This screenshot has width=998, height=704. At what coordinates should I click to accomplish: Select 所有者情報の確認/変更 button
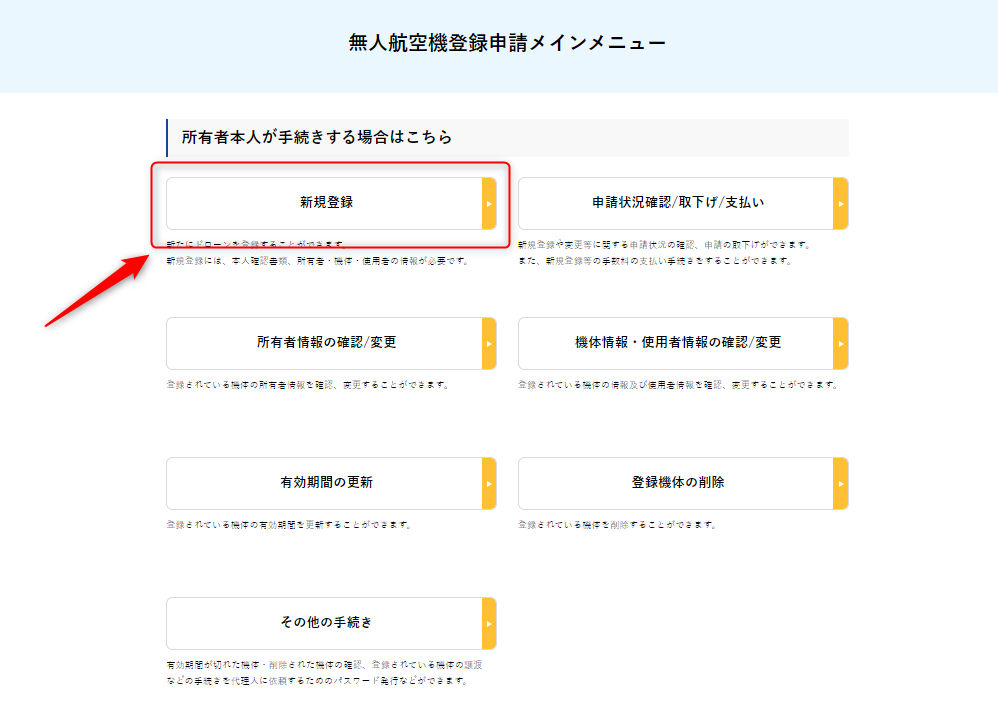point(326,343)
